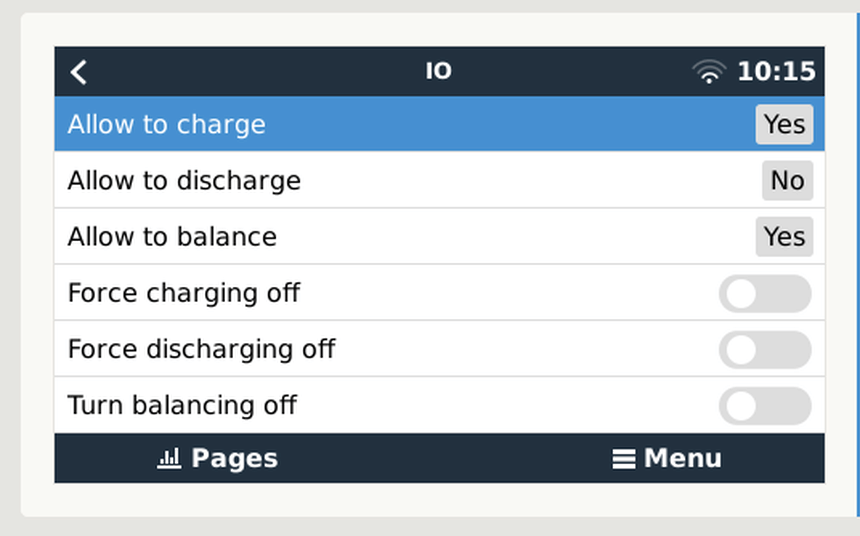Screen dimensions: 860x536
Task: Toggle the Force discharging off switch
Action: pos(764,350)
